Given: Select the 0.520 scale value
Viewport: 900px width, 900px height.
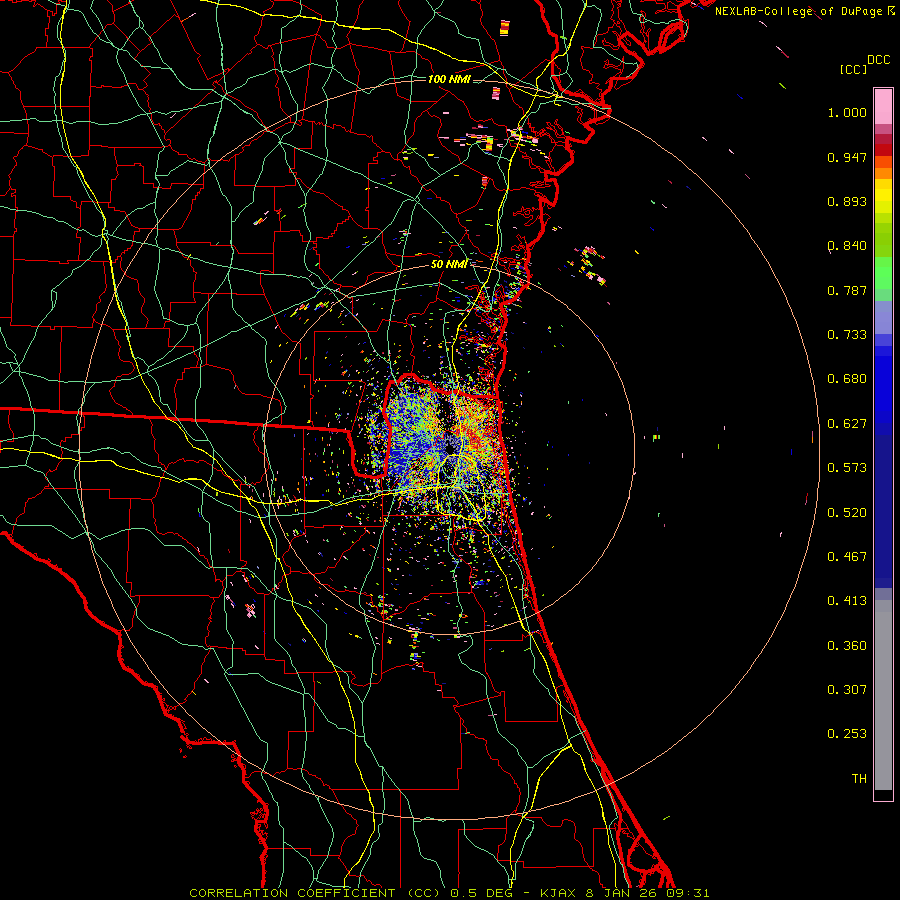Looking at the screenshot, I should click(x=847, y=513).
